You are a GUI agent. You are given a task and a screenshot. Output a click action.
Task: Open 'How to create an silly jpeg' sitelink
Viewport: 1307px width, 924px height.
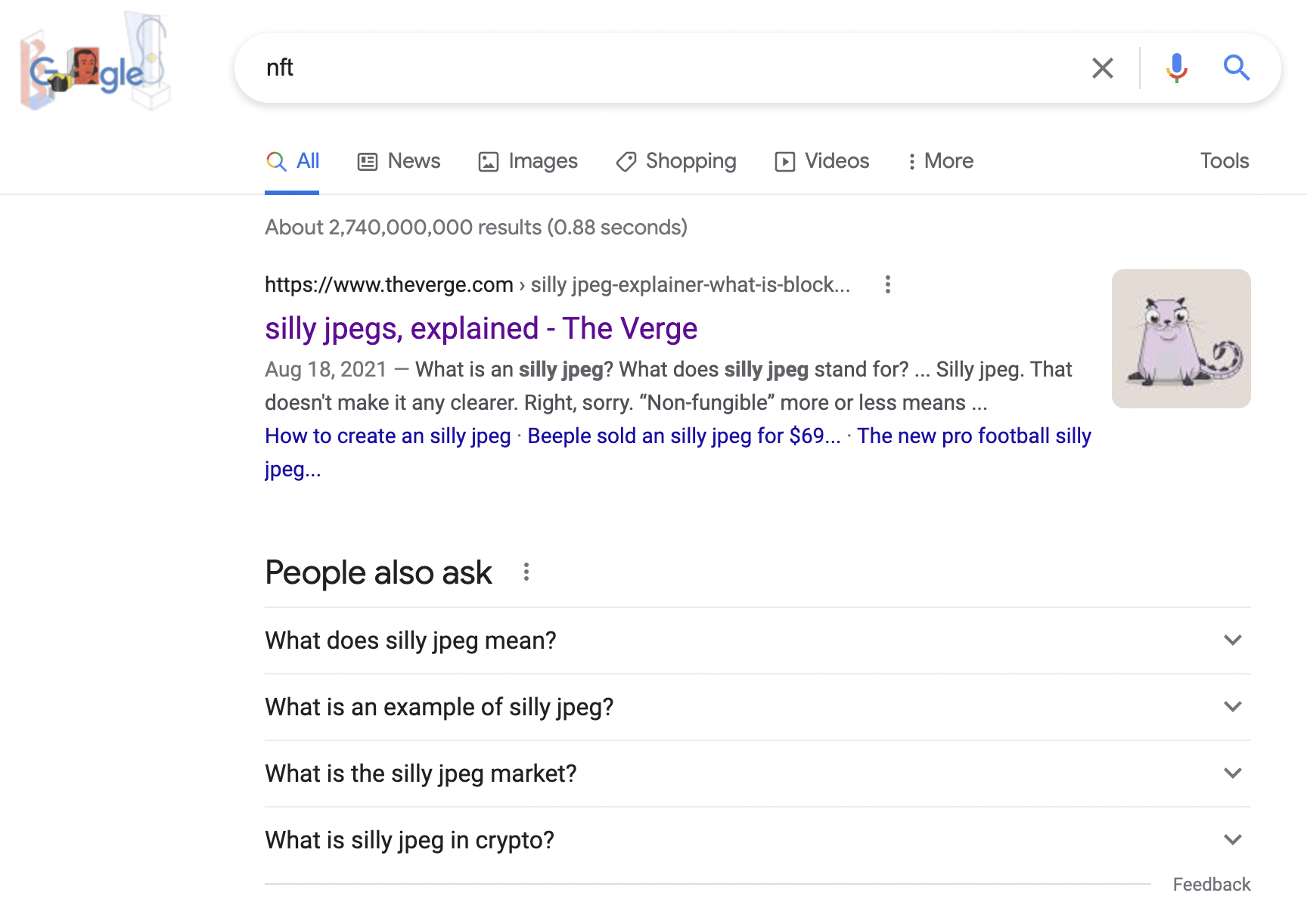(388, 436)
